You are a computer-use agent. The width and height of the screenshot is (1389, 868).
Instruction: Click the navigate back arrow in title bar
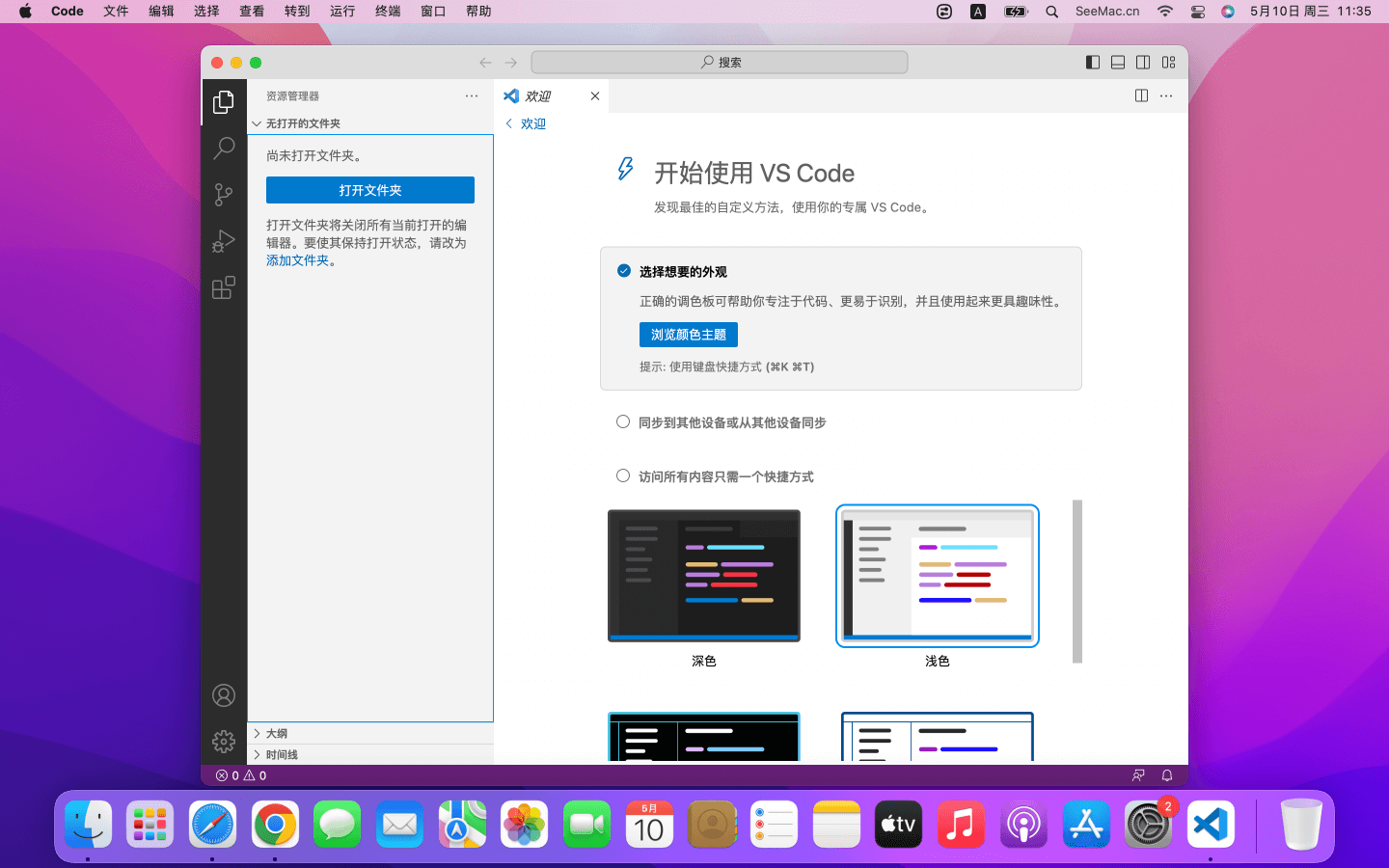485,63
